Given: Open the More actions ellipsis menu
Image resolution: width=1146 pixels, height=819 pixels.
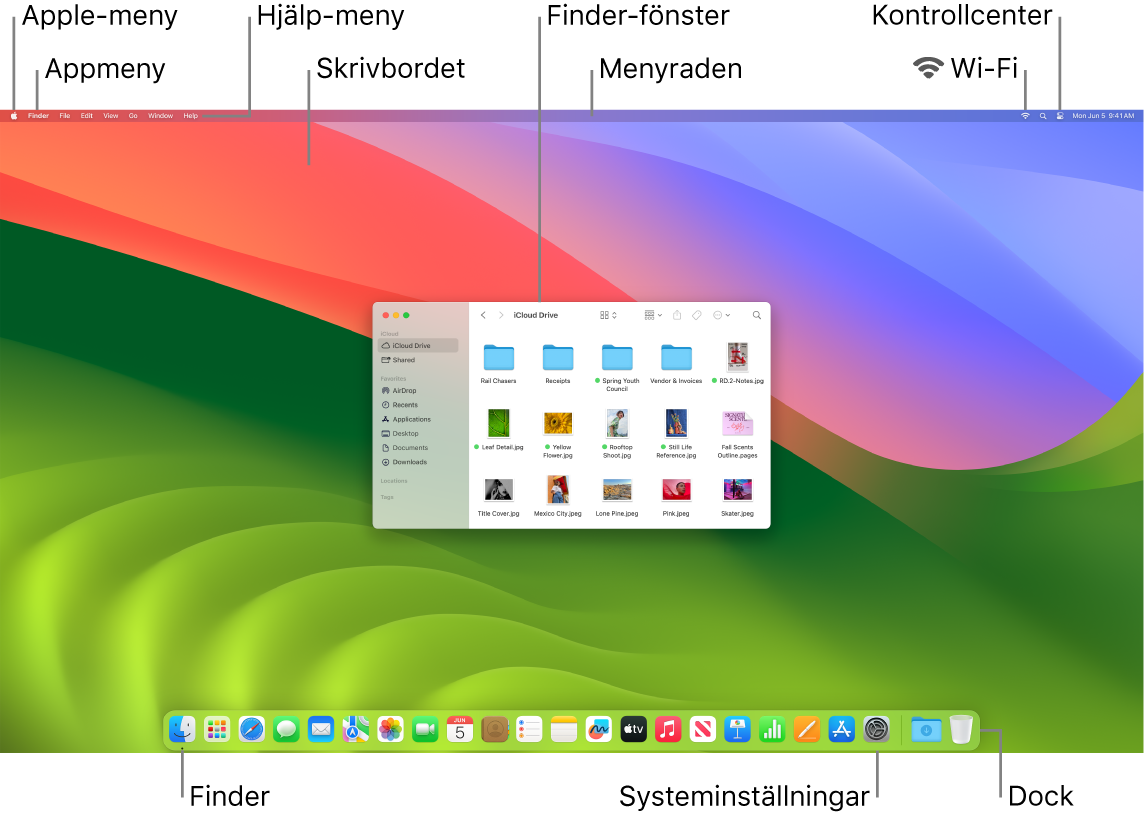Looking at the screenshot, I should [720, 315].
